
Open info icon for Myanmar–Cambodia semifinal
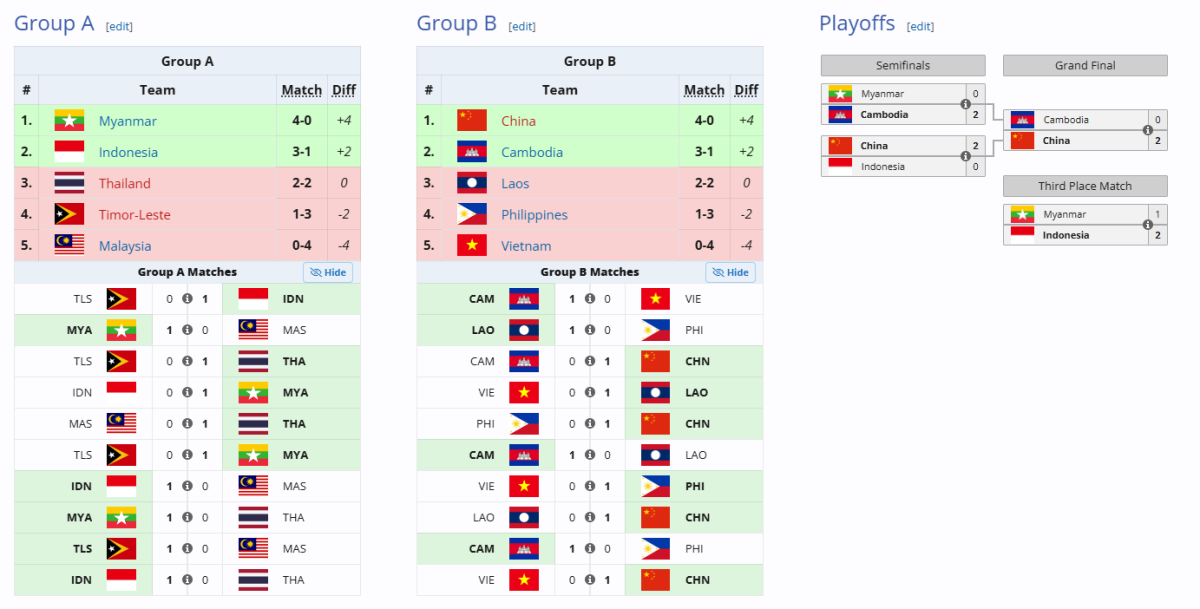[x=965, y=104]
